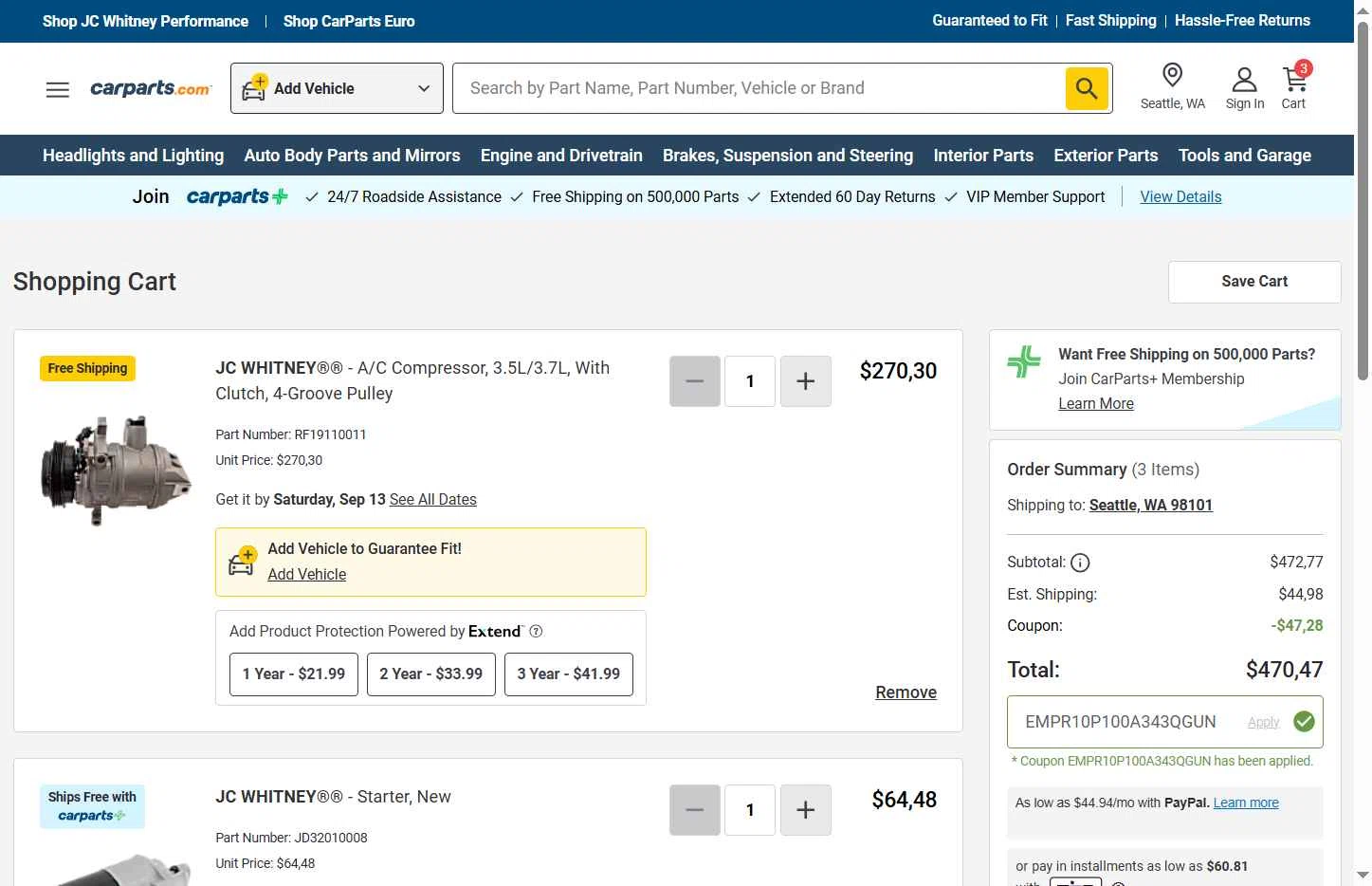
Task: Click the green coupon applied checkmark
Action: [1304, 722]
